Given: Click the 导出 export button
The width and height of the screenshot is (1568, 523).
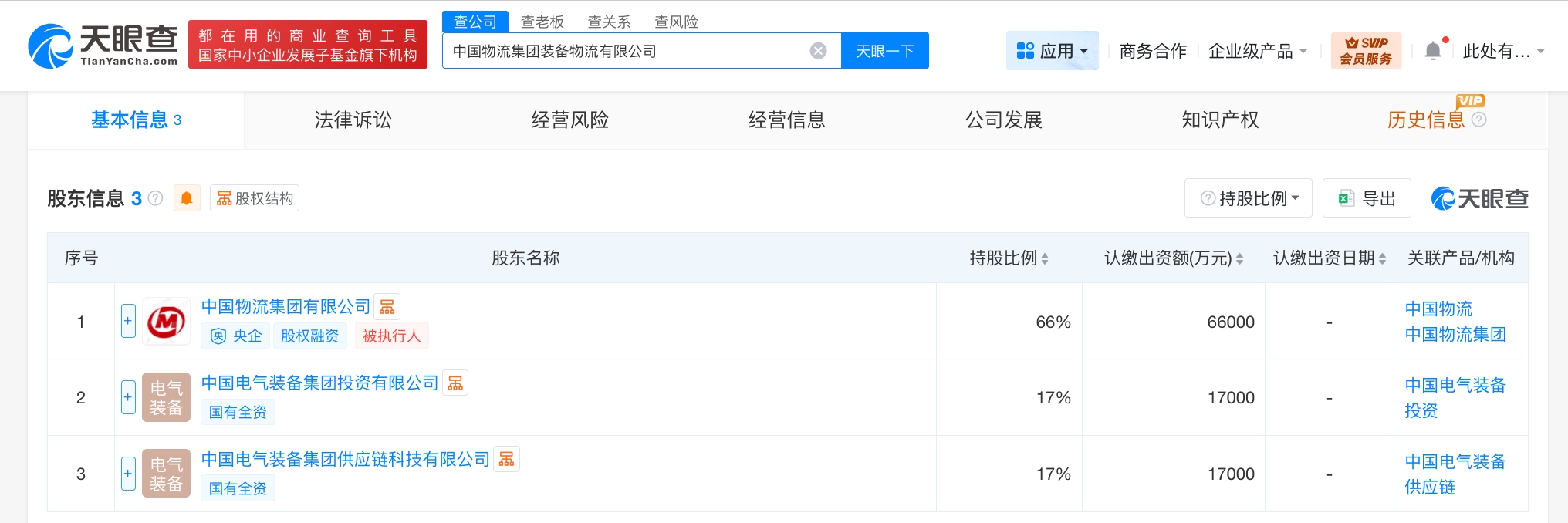Looking at the screenshot, I should tap(1367, 198).
